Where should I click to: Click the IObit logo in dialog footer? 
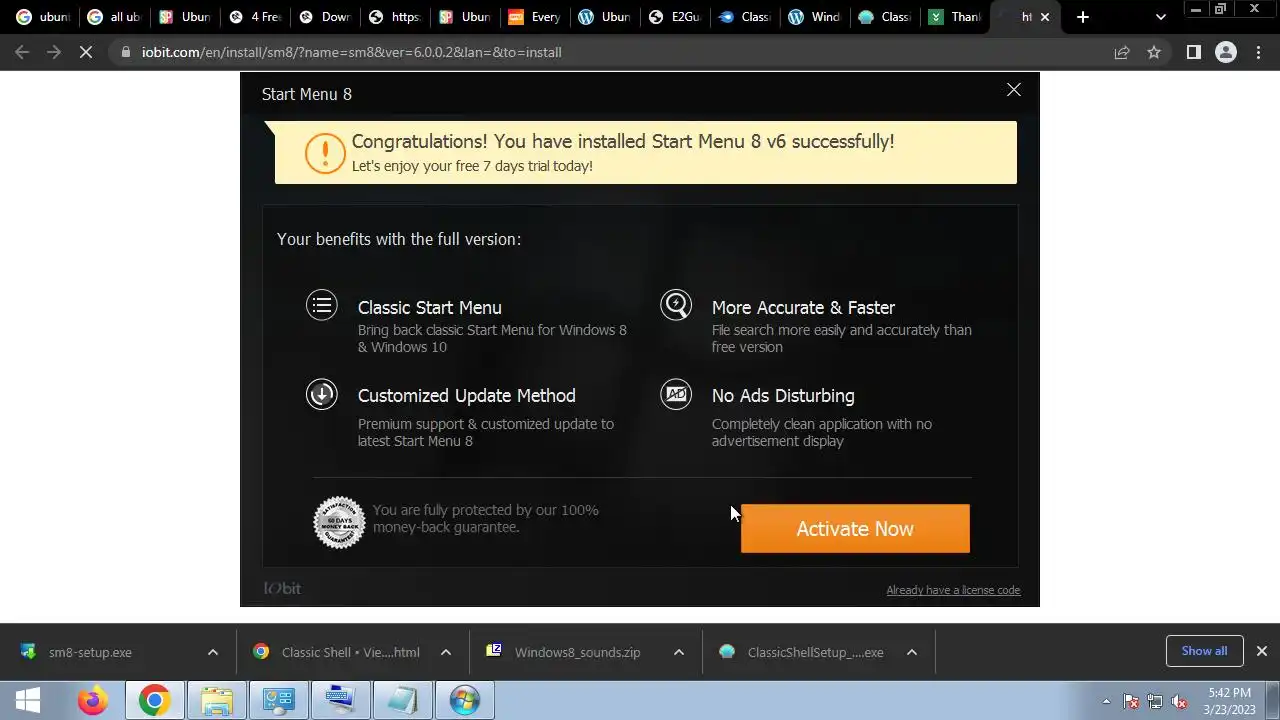pyautogui.click(x=282, y=588)
